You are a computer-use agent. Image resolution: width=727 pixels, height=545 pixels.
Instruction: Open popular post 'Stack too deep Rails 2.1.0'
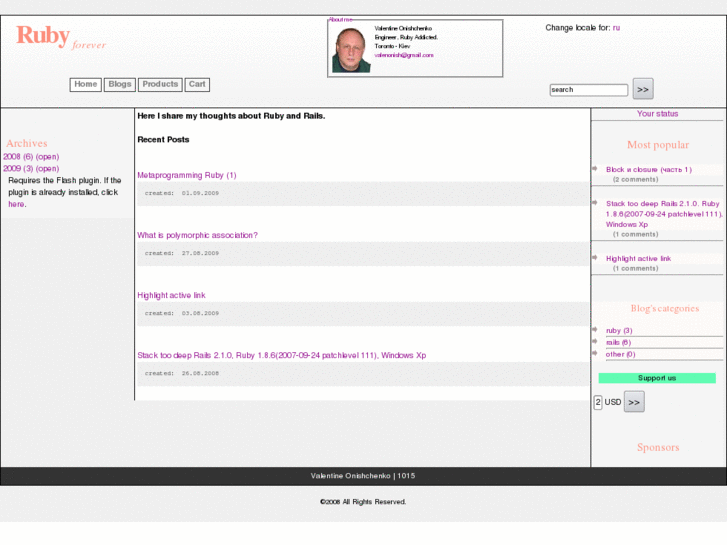(664, 214)
